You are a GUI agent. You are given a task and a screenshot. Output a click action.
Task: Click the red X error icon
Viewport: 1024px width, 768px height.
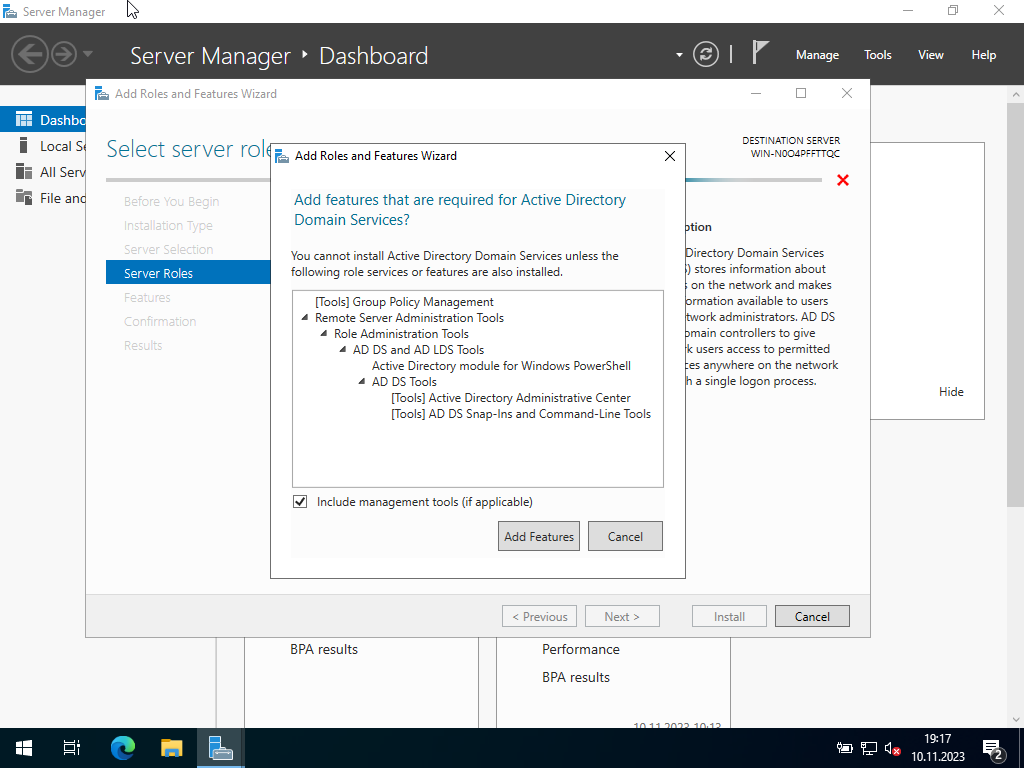(843, 180)
